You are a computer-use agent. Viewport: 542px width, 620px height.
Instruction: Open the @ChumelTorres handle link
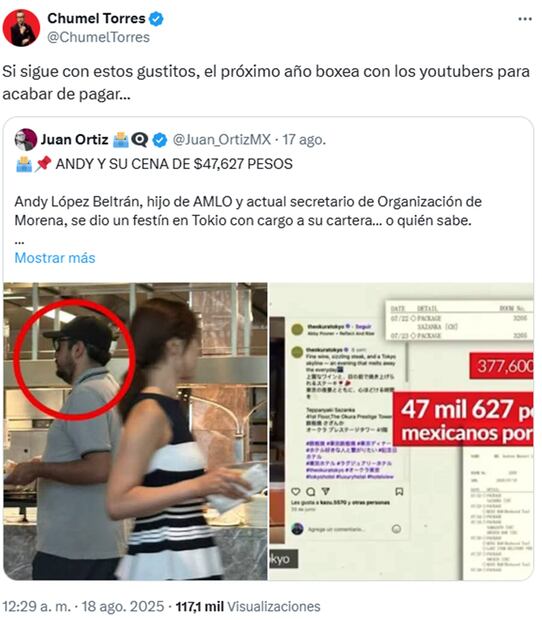coord(98,37)
